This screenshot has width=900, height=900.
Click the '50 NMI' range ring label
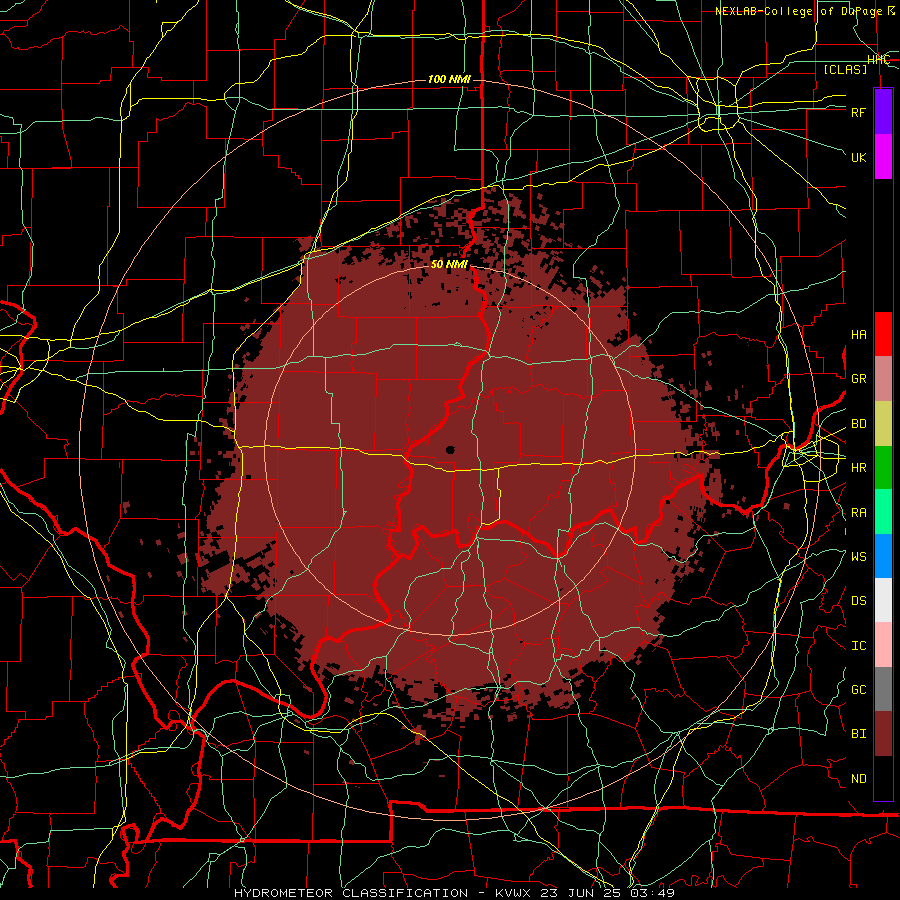(x=449, y=265)
